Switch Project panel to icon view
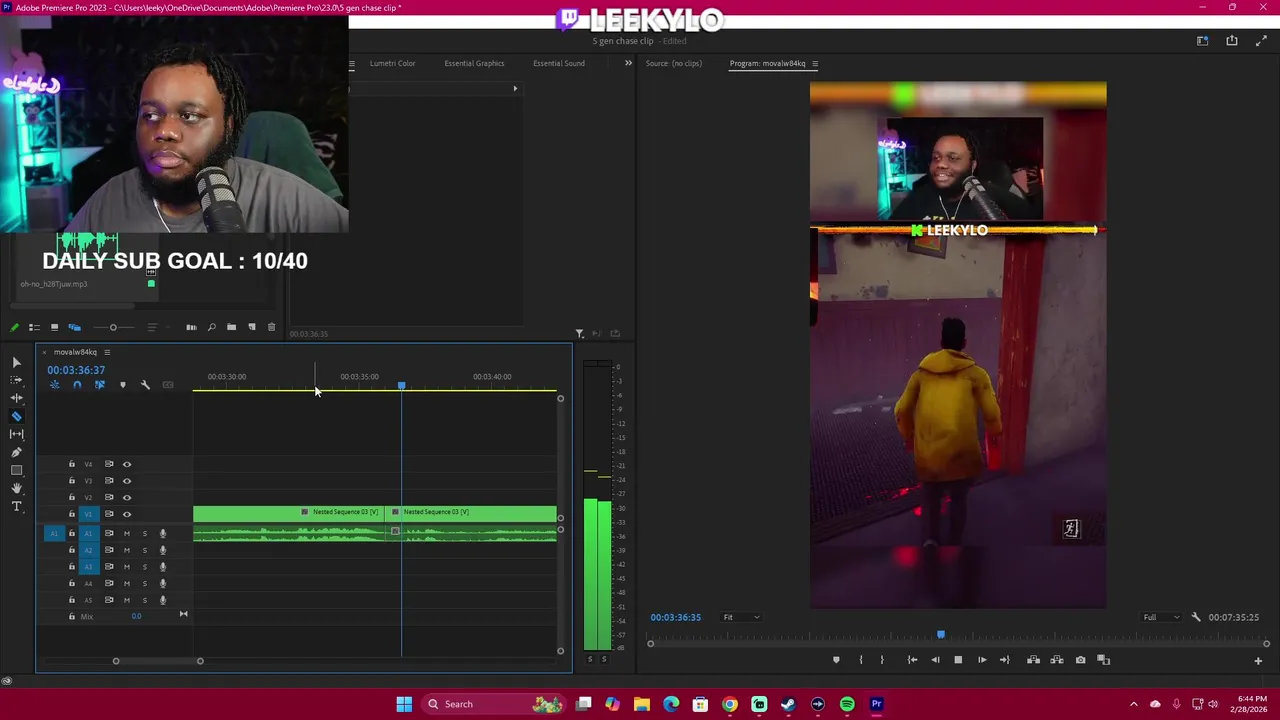This screenshot has width=1280, height=720. pos(54,327)
